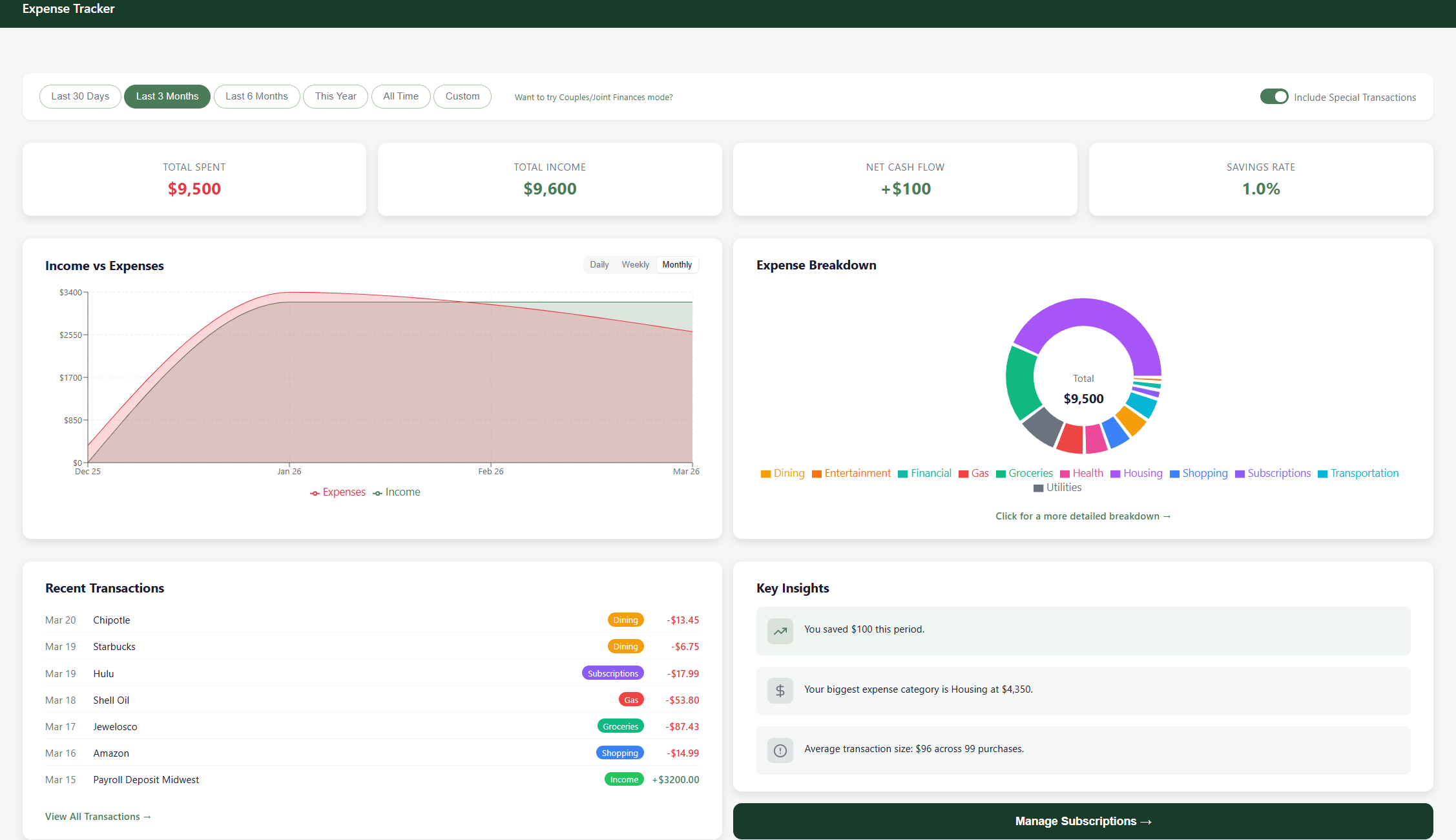The image size is (1456, 840).
Task: Click Couples/Joint Finances mode link
Action: (x=593, y=98)
